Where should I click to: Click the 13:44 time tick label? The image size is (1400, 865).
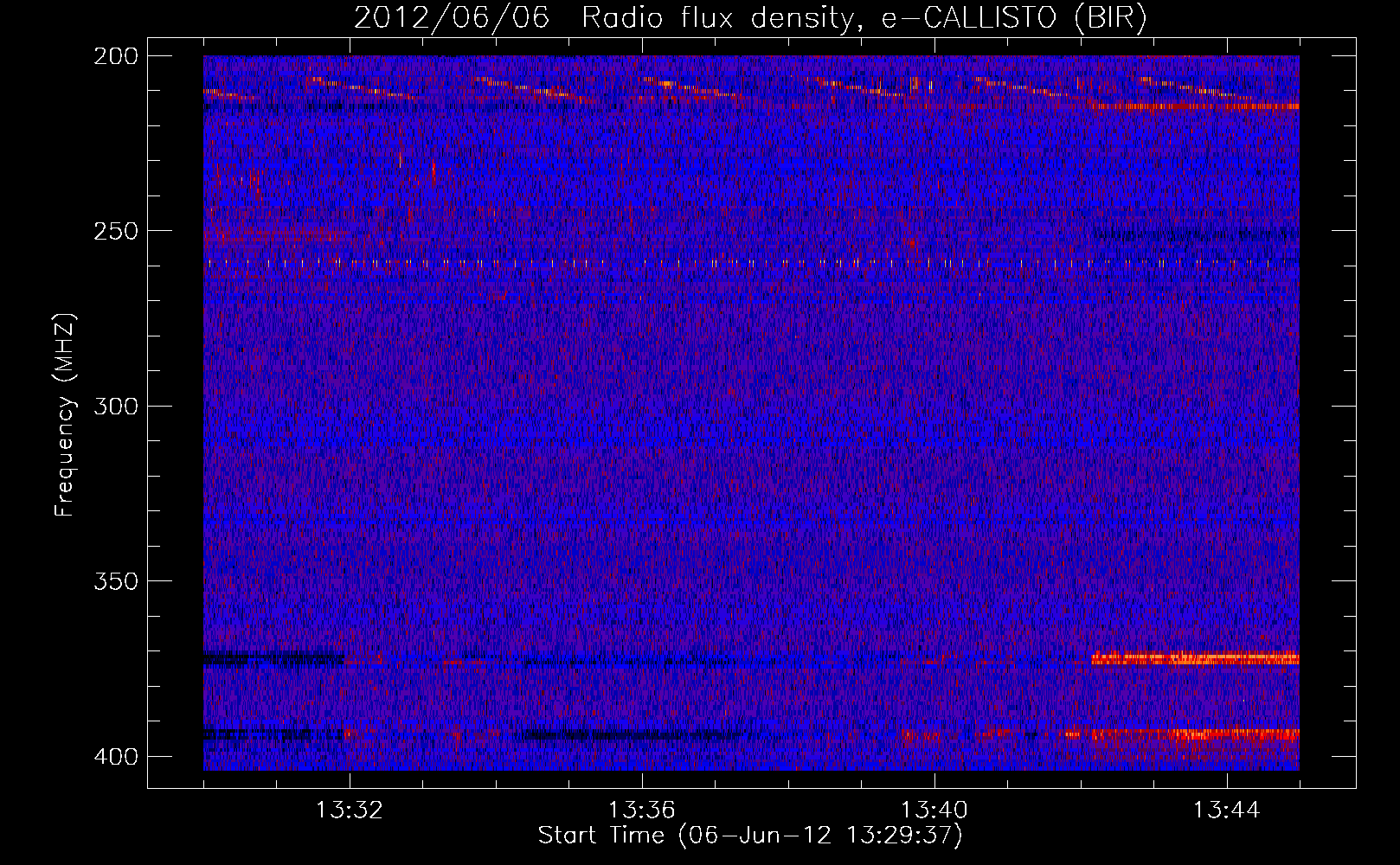pos(1227,811)
